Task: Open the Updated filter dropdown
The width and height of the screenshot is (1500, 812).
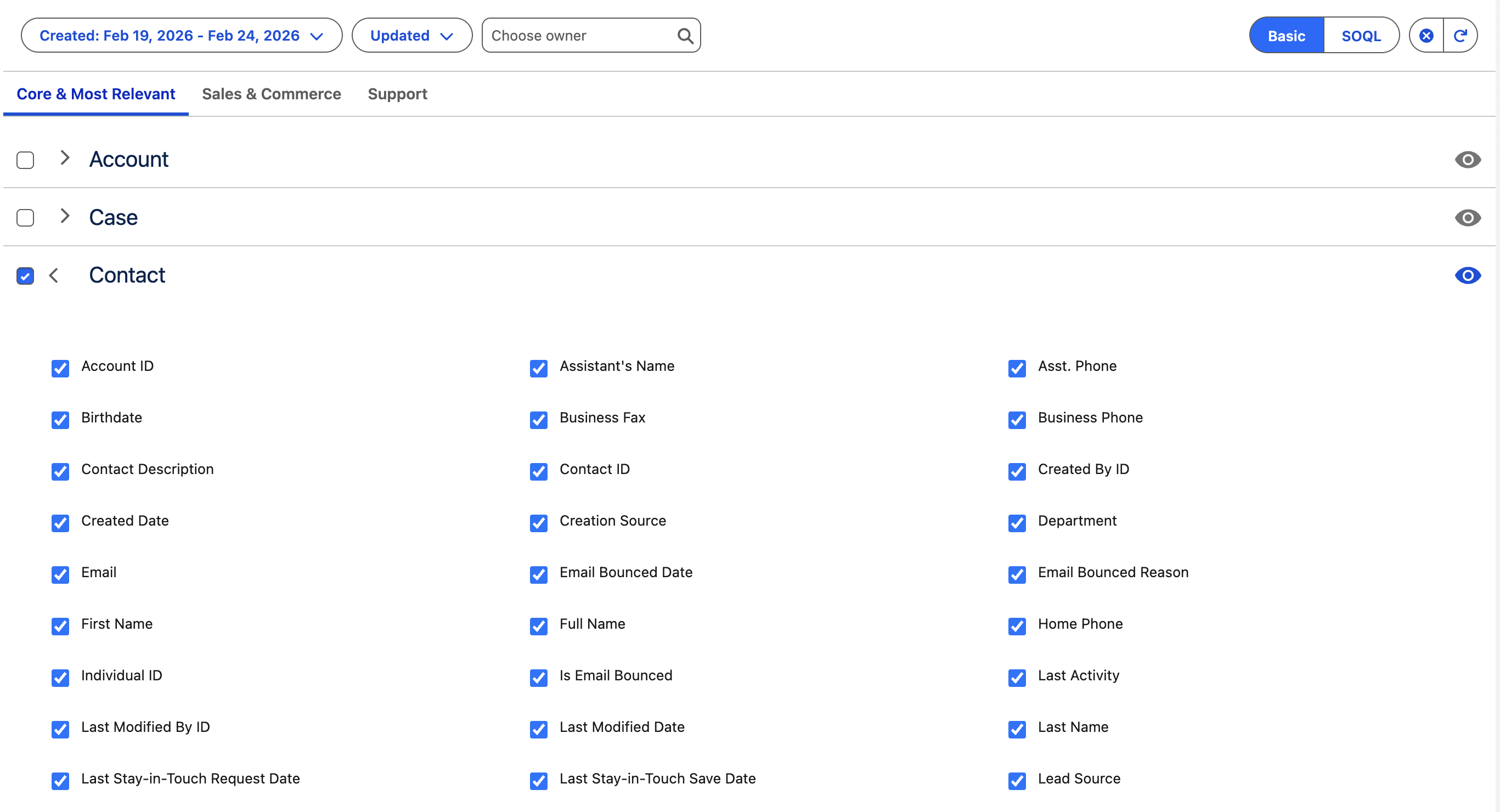Action: click(x=411, y=36)
